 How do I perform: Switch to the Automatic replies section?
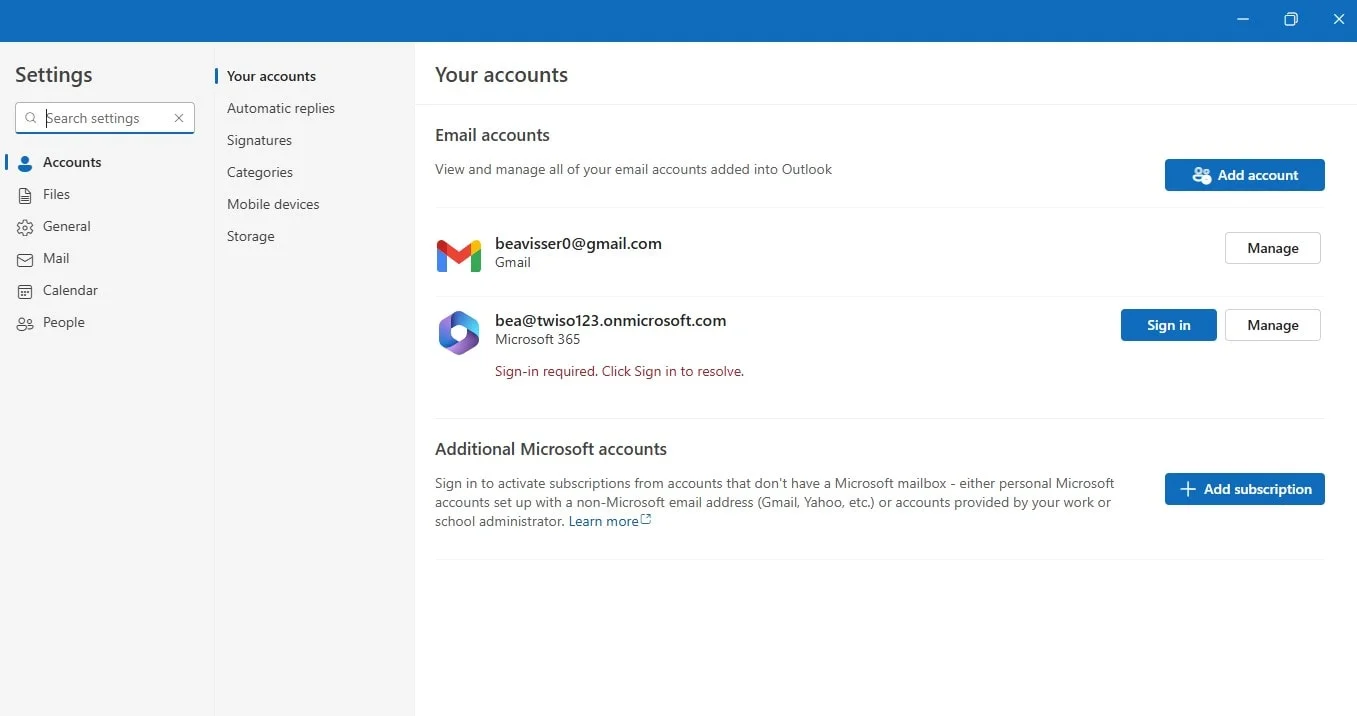click(x=280, y=108)
